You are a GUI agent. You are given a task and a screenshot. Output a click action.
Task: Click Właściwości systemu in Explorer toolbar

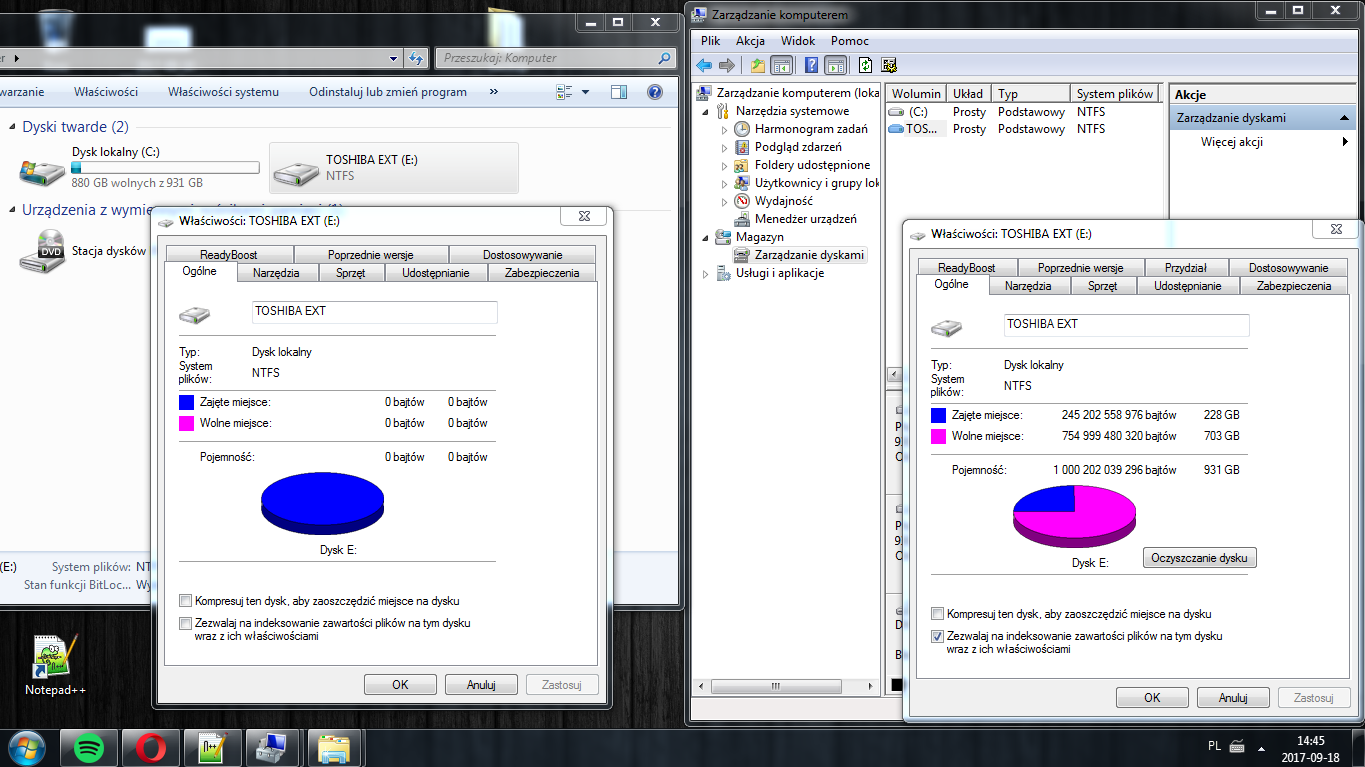point(223,92)
